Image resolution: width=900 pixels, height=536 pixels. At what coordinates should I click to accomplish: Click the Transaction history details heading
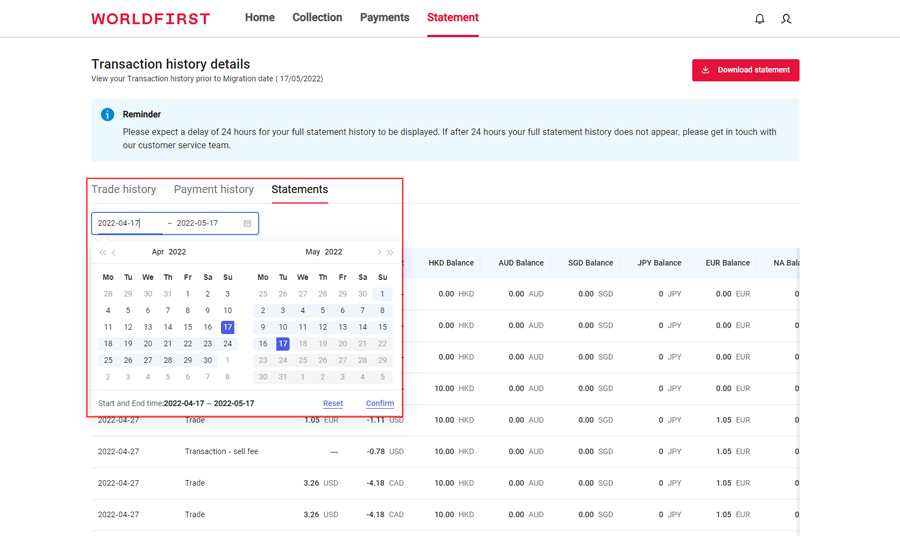click(170, 64)
